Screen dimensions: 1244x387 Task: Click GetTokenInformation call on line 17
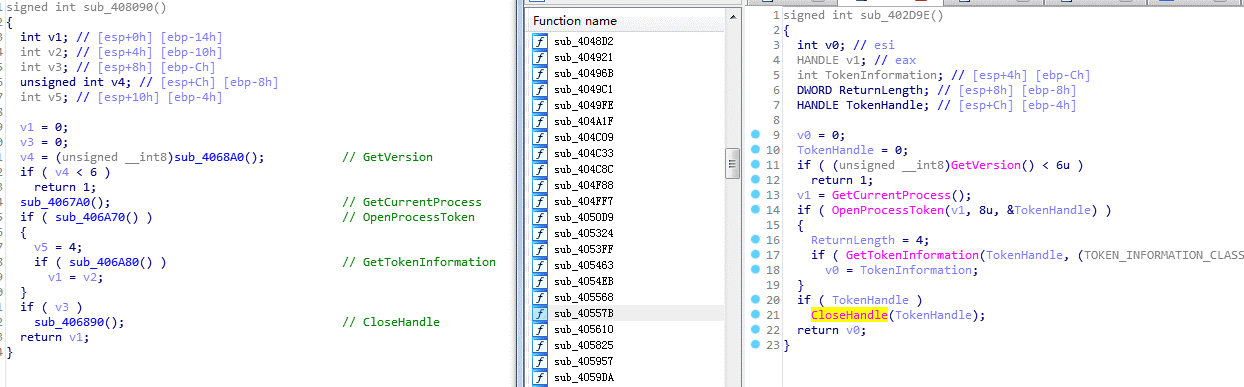click(x=912, y=255)
